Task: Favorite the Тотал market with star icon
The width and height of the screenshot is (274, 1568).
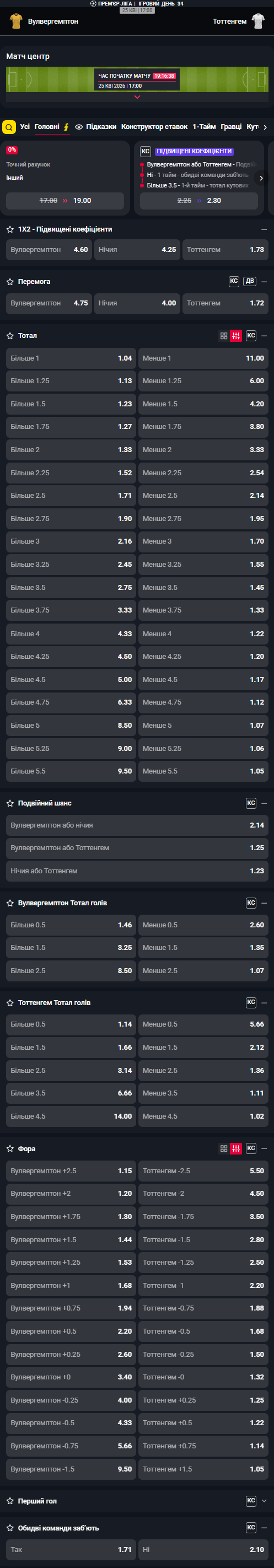Action: (x=10, y=336)
